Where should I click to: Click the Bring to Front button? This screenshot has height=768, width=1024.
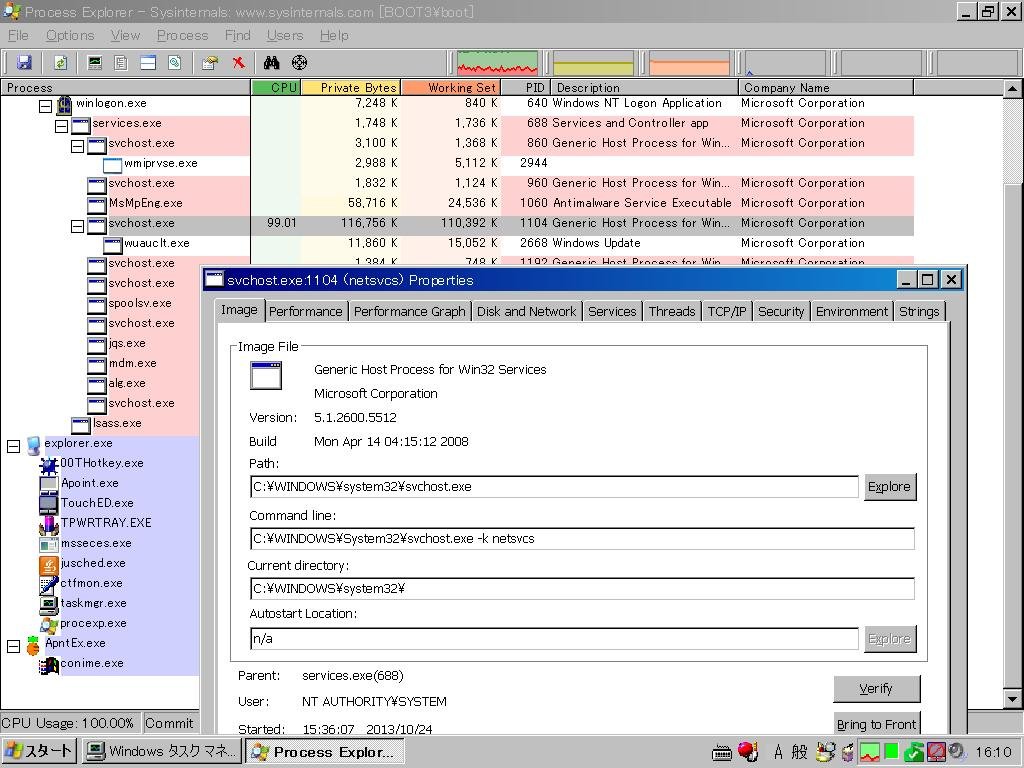click(876, 724)
